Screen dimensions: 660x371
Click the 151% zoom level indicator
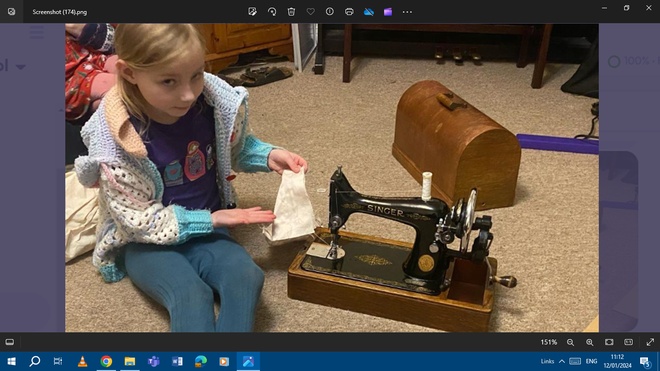coord(548,342)
